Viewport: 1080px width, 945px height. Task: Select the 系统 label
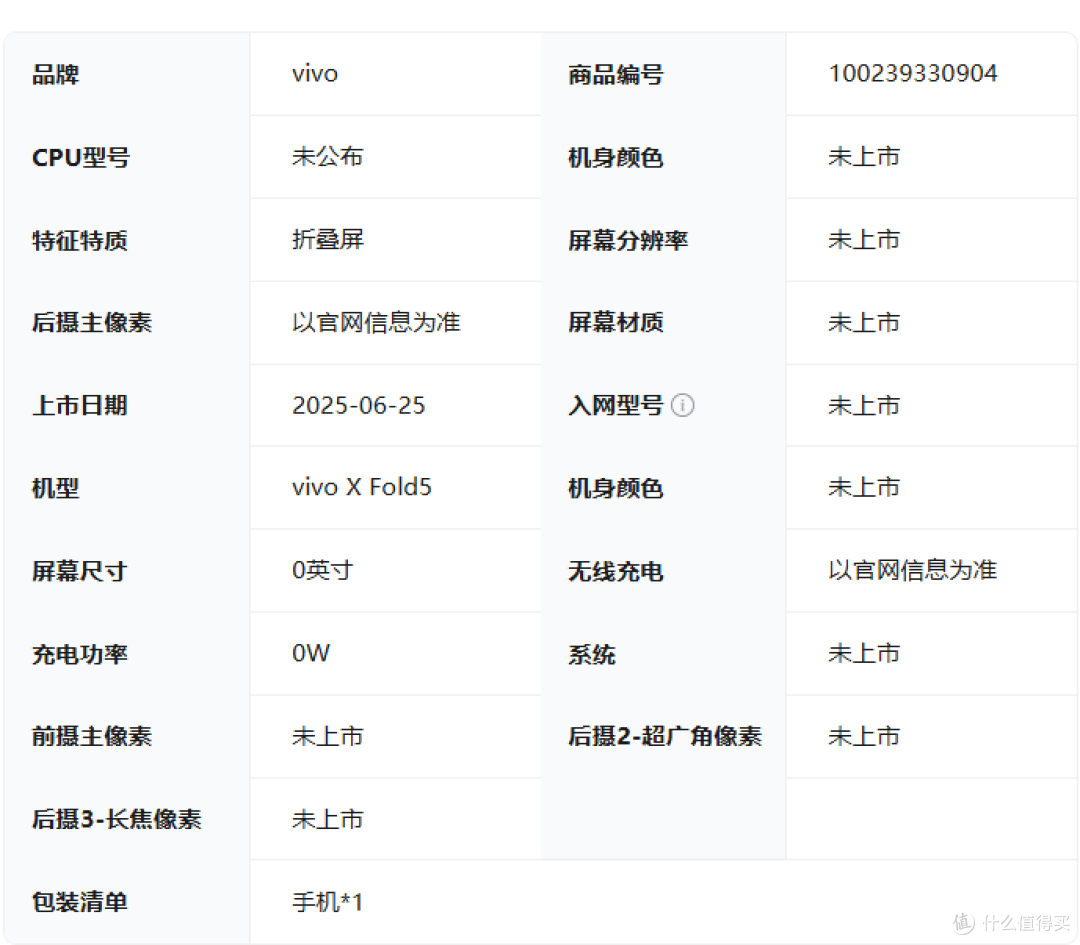tap(591, 654)
